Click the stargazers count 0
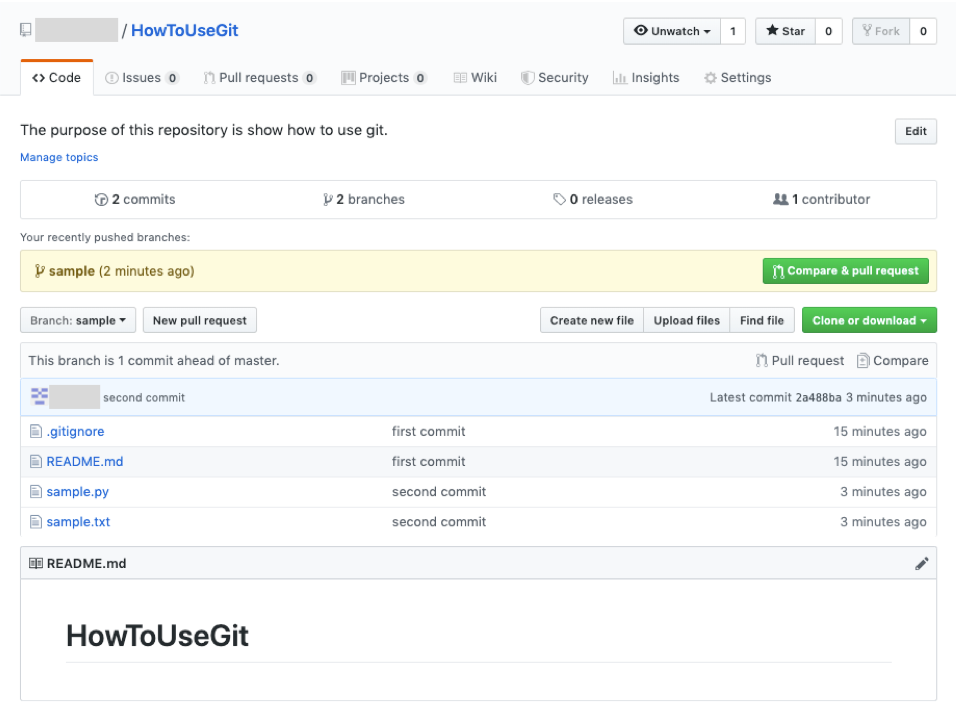 coord(829,31)
